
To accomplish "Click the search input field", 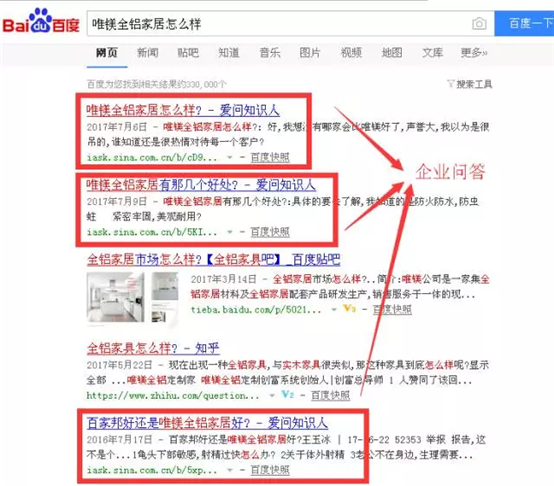I will (x=279, y=24).
